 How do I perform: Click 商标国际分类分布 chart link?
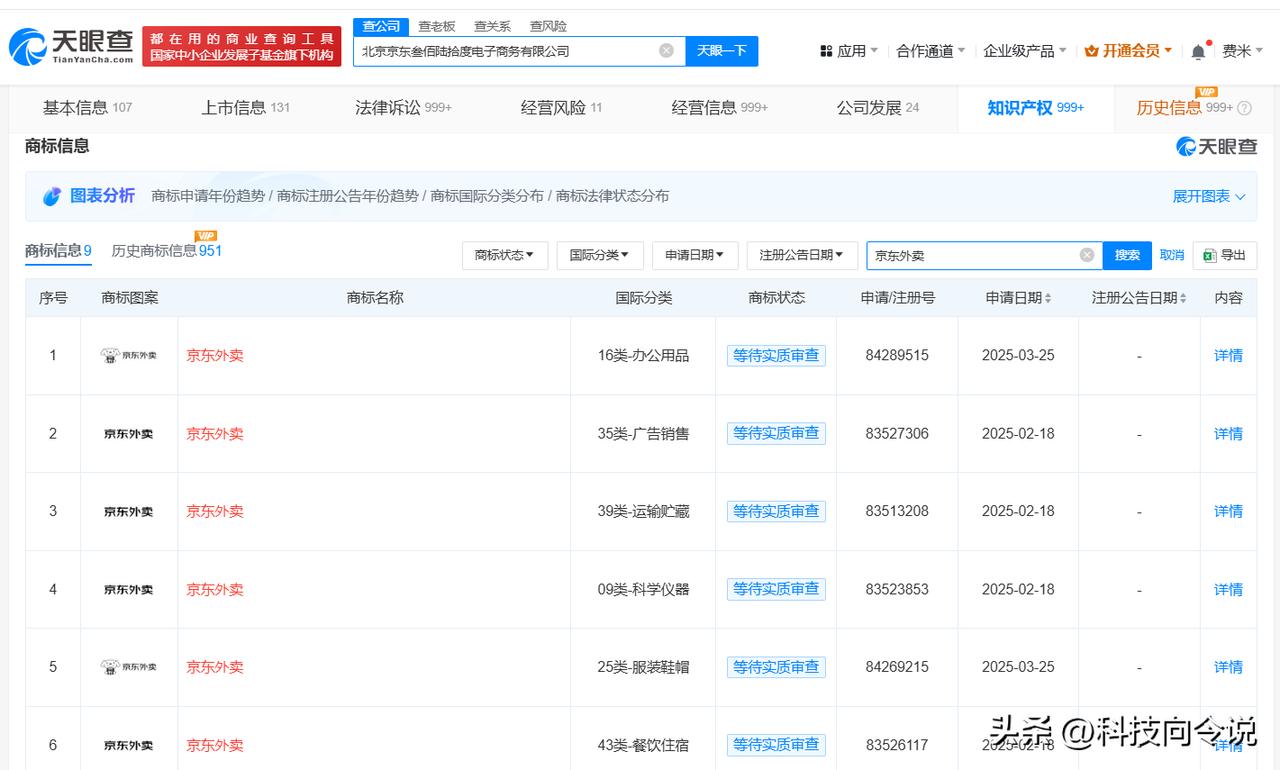(x=487, y=196)
